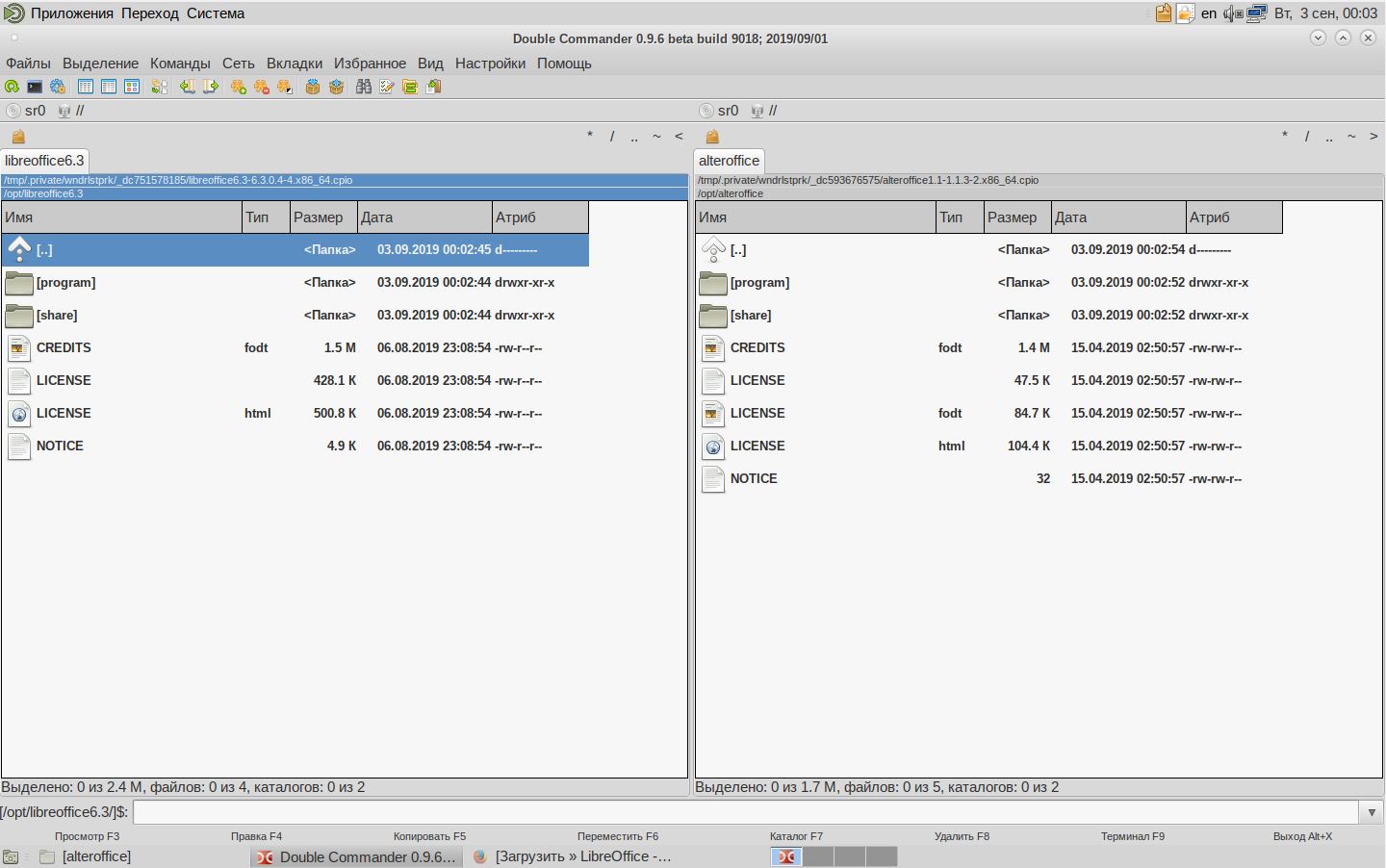Click the volume speaker tray icon

click(x=1233, y=13)
